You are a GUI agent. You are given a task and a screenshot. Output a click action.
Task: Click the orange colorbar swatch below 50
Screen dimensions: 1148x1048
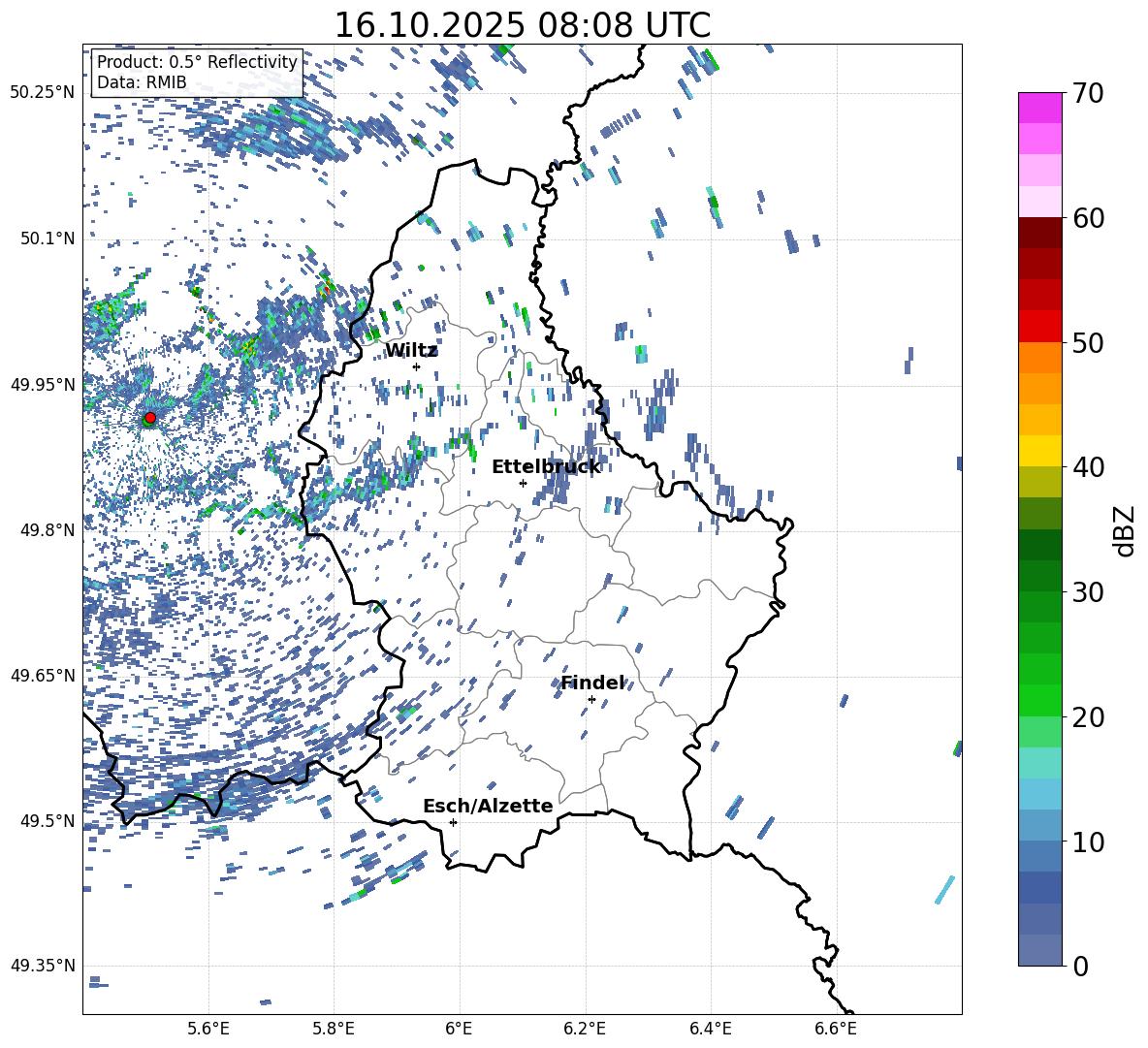pyautogui.click(x=1039, y=357)
